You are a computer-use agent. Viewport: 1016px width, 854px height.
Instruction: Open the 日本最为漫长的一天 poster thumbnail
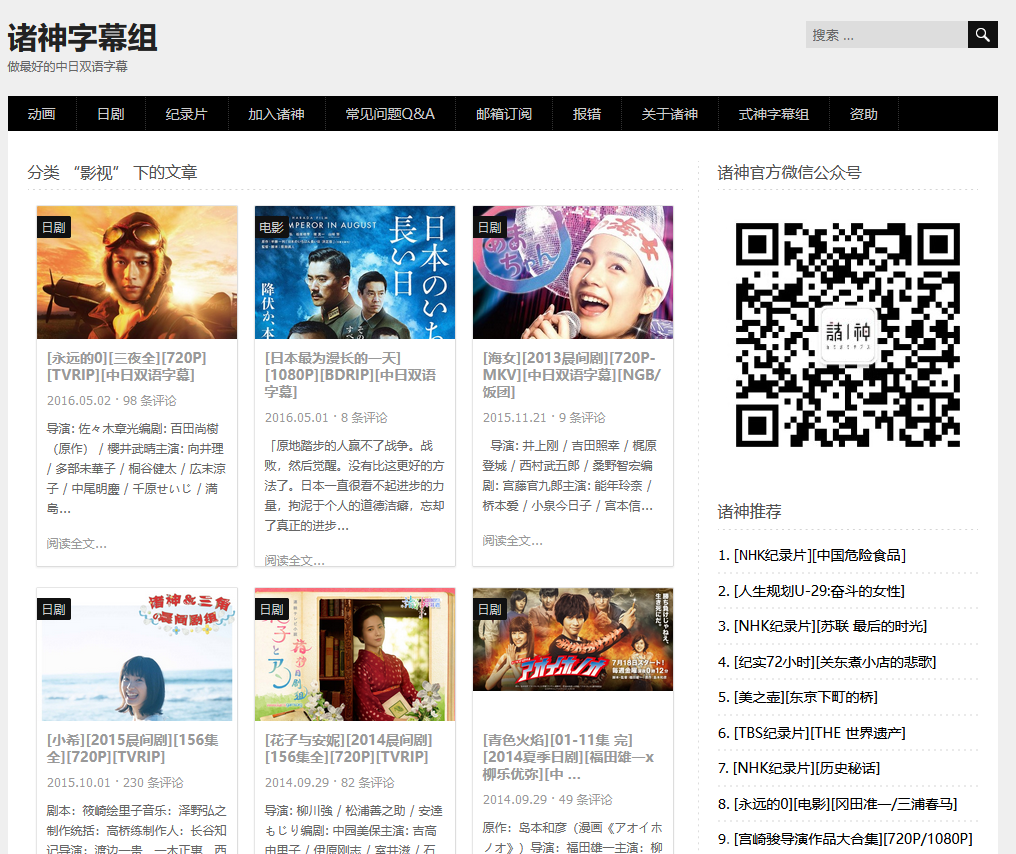click(355, 272)
